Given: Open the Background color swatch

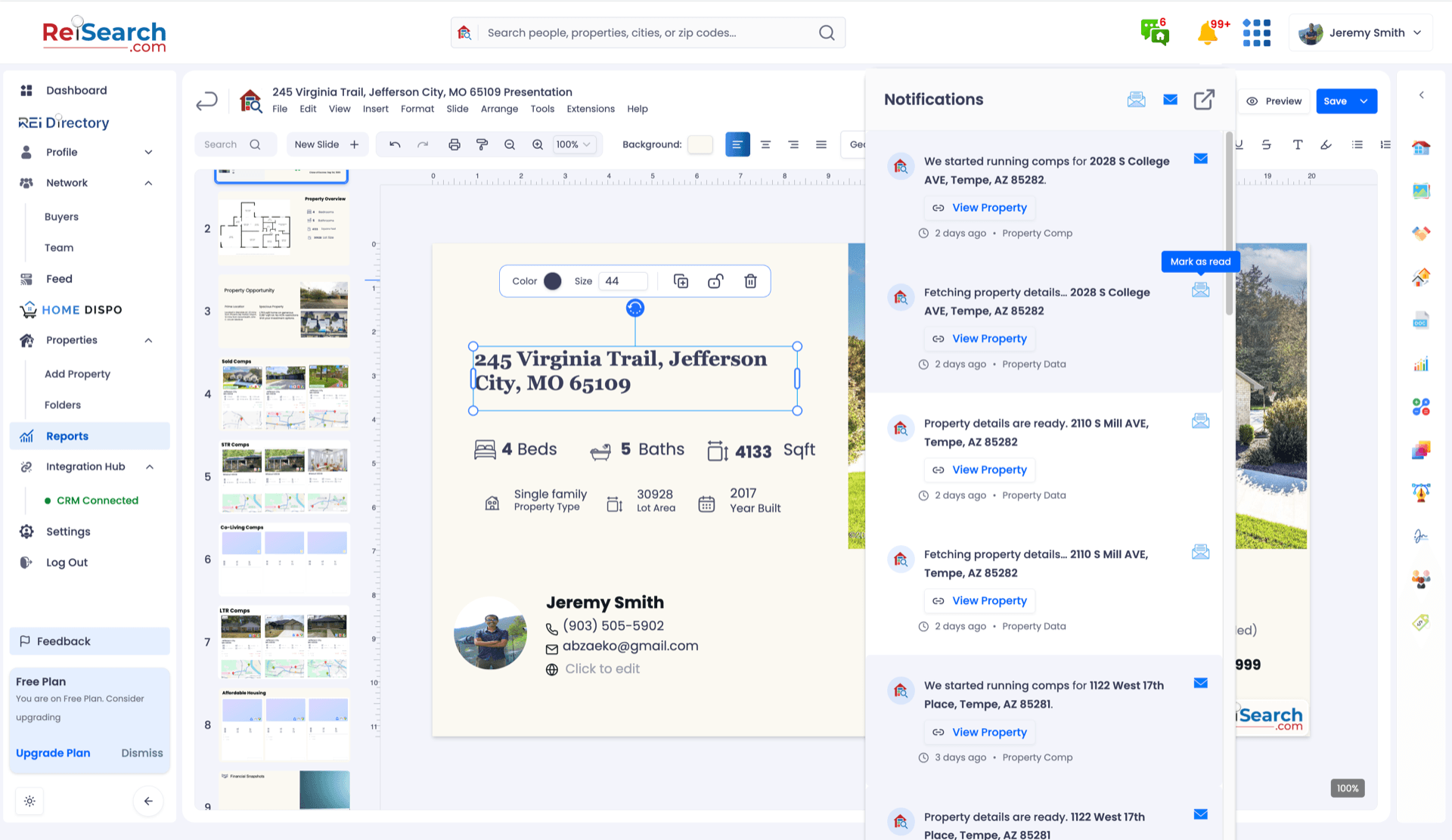Looking at the screenshot, I should (x=700, y=144).
